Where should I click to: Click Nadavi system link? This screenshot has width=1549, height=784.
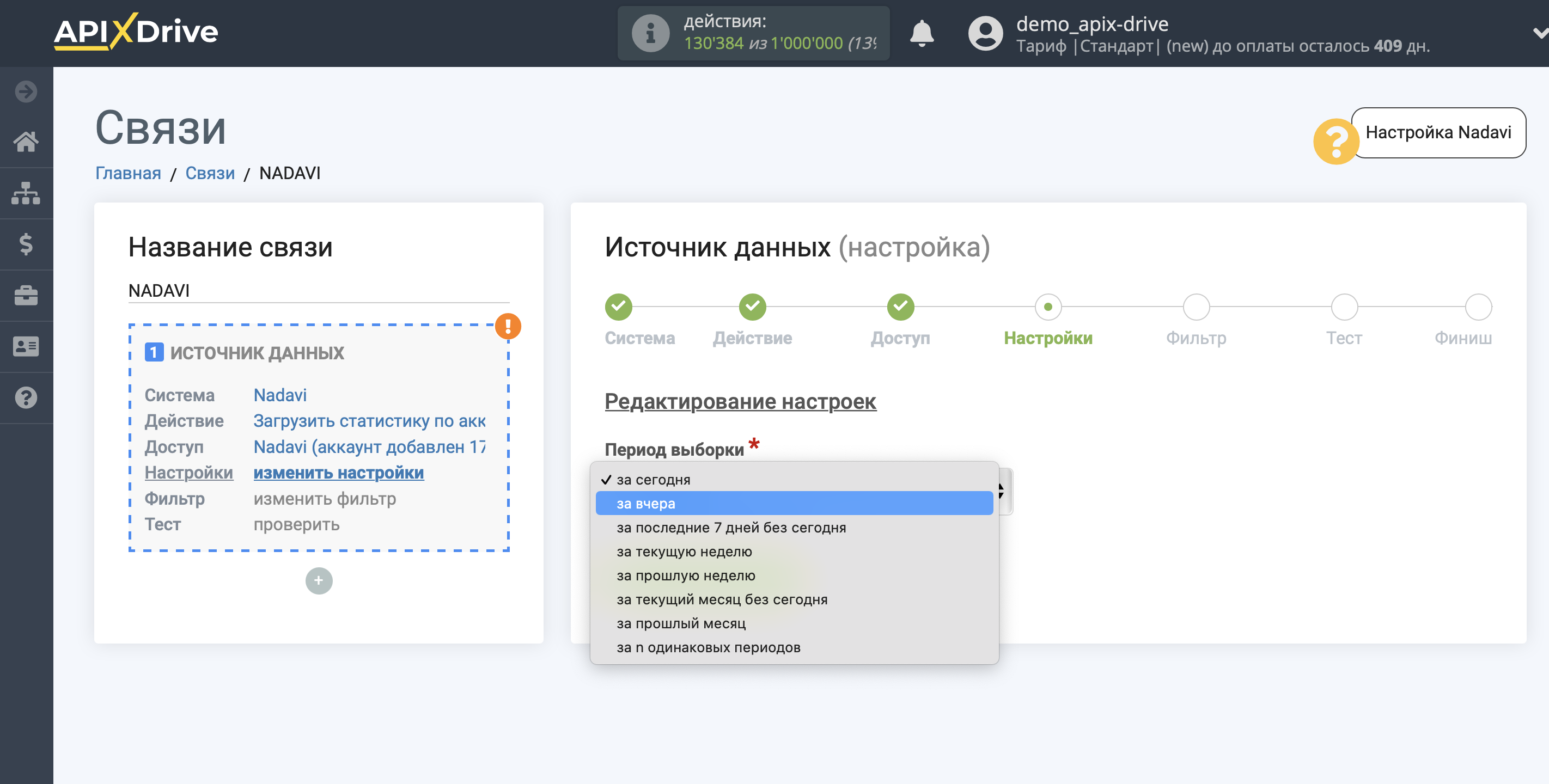click(280, 395)
